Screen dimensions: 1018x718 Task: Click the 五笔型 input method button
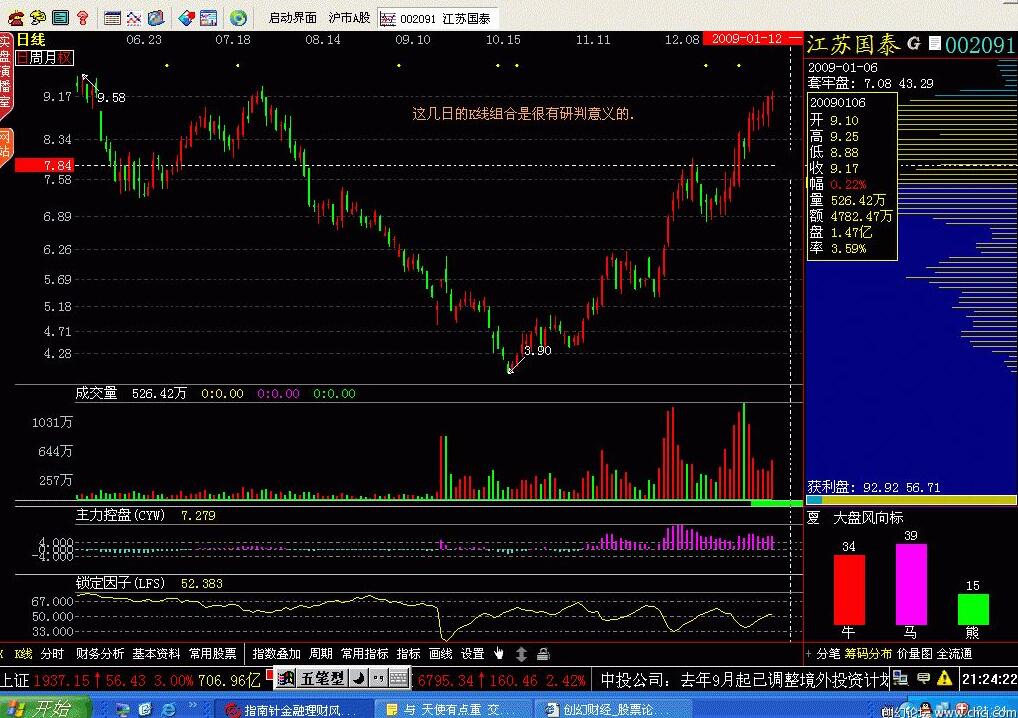(322, 679)
